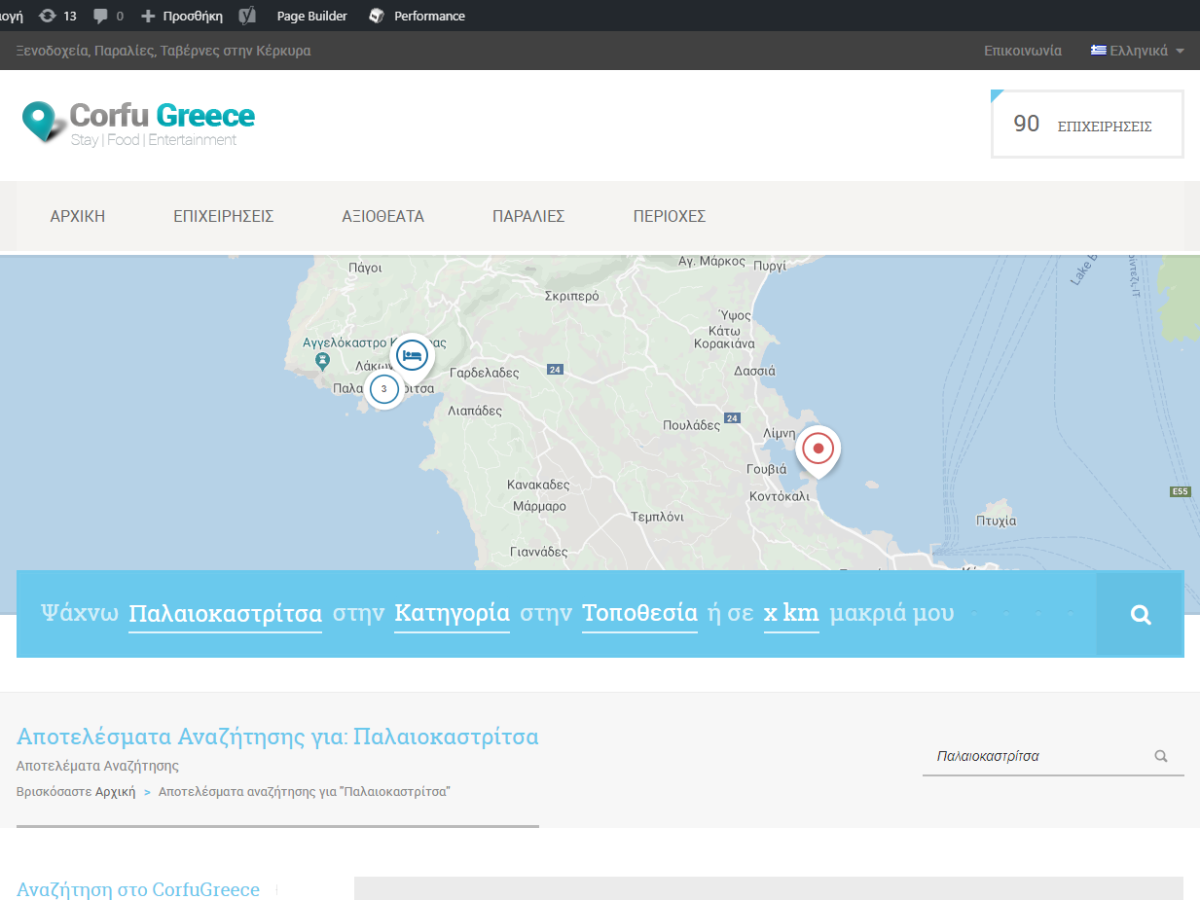The width and height of the screenshot is (1200, 900).
Task: Open the ΑΞΙΟΘΕΑΤΑ menu item
Action: pyautogui.click(x=383, y=216)
